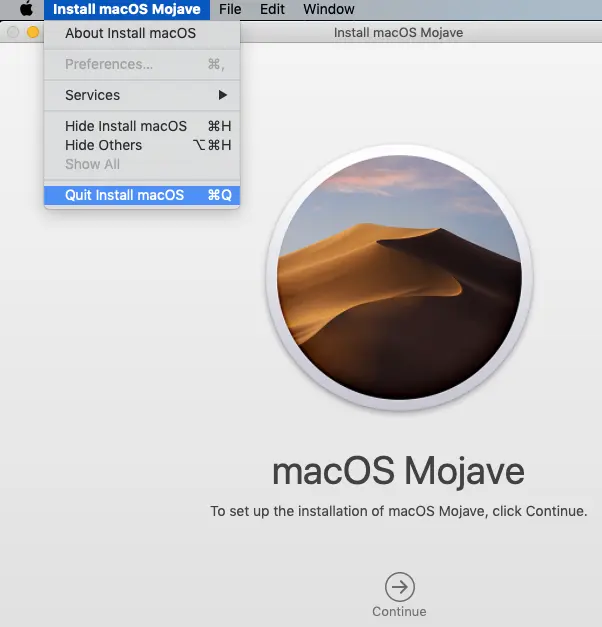Minimize window with the yellow button
Image resolution: width=602 pixels, height=627 pixels.
[x=33, y=32]
